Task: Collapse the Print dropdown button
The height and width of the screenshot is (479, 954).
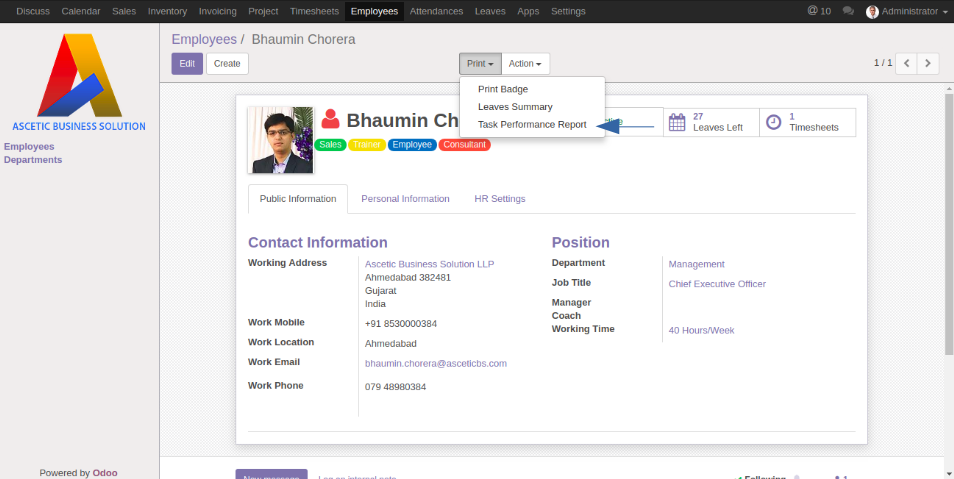Action: tap(480, 63)
